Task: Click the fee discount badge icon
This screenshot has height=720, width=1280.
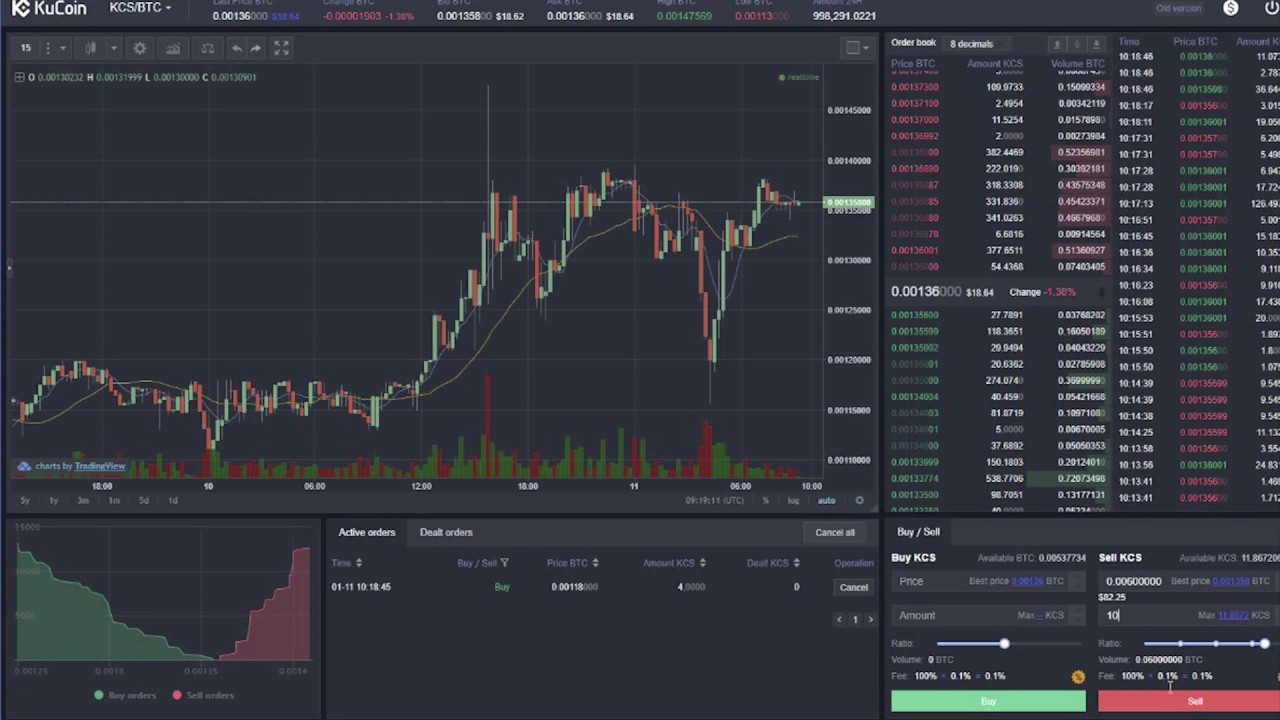Action: 1078,677
